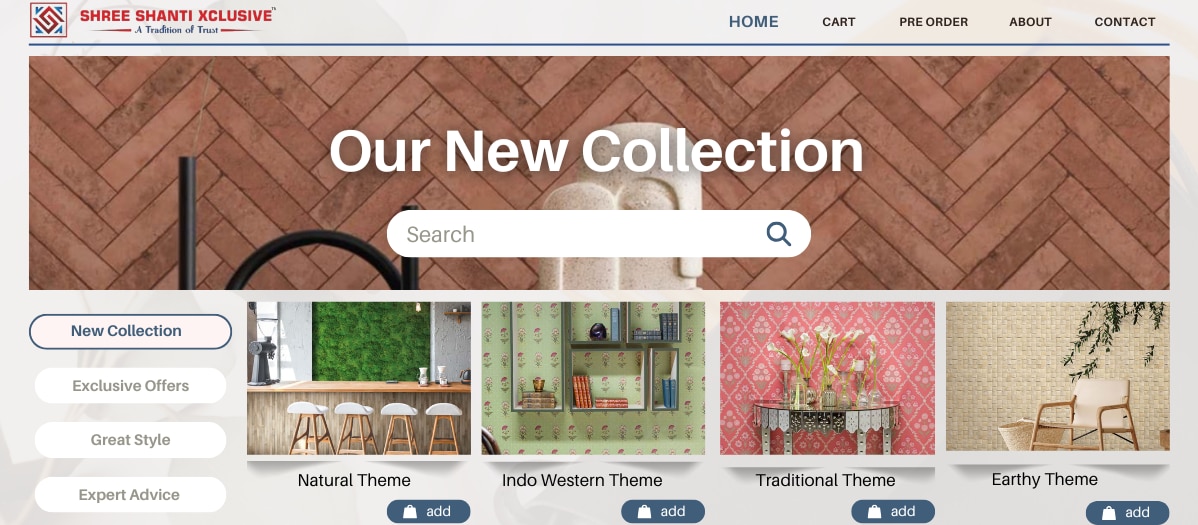Click shopping bag icon under Indo Western Theme
1198x525 pixels.
tap(644, 511)
